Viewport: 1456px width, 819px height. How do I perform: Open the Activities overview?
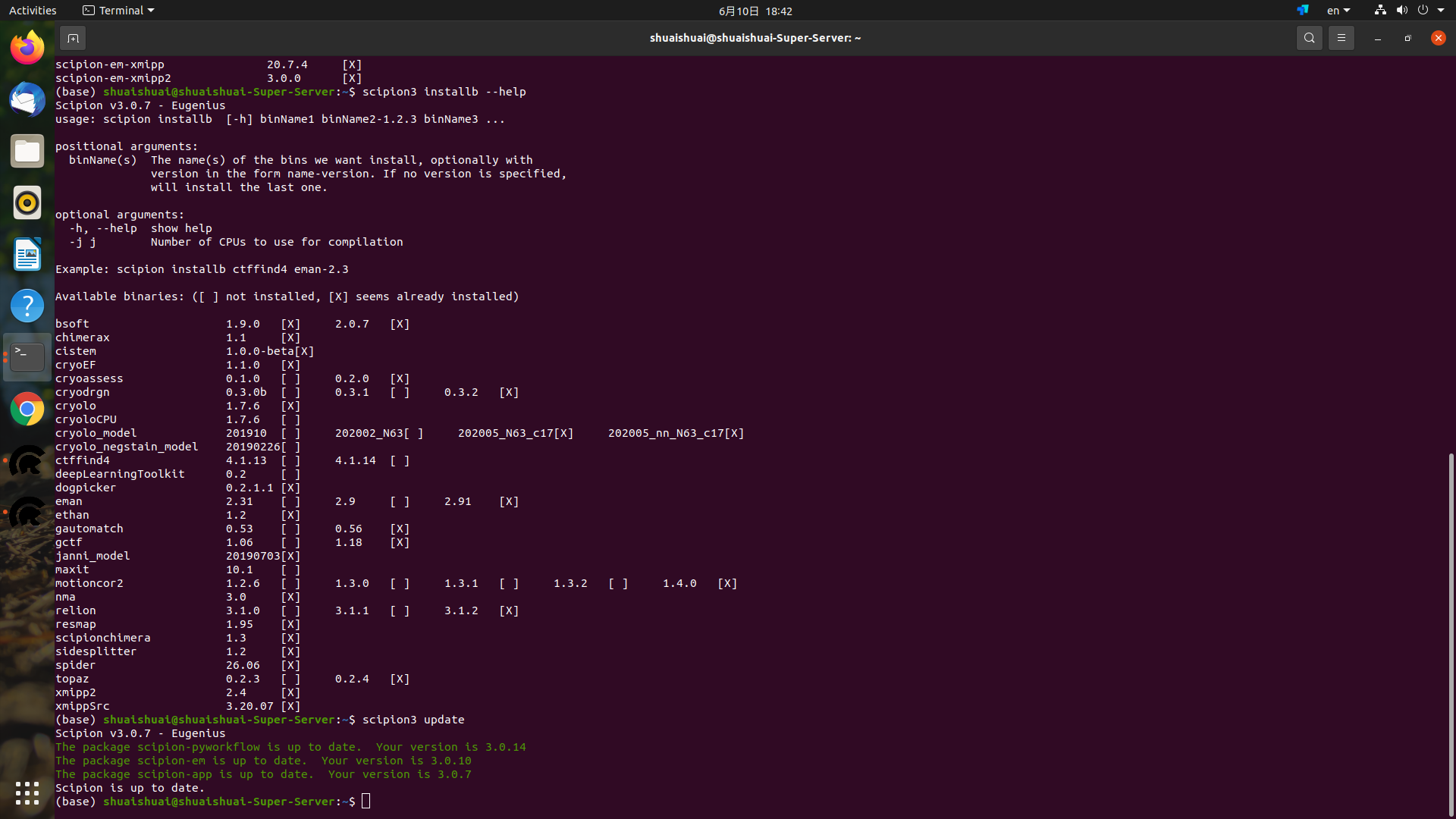33,10
